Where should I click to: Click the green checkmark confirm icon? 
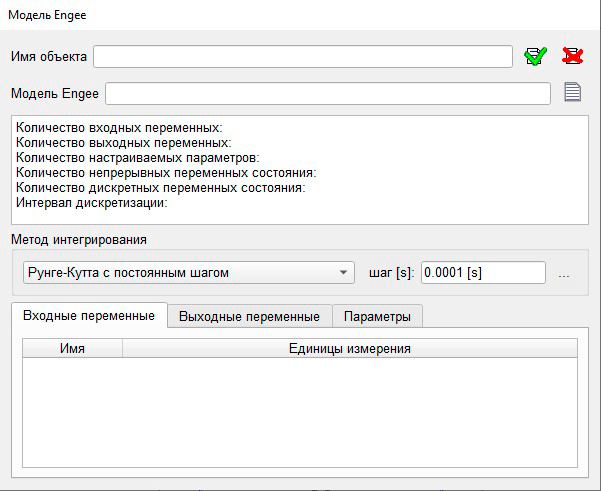coord(535,56)
